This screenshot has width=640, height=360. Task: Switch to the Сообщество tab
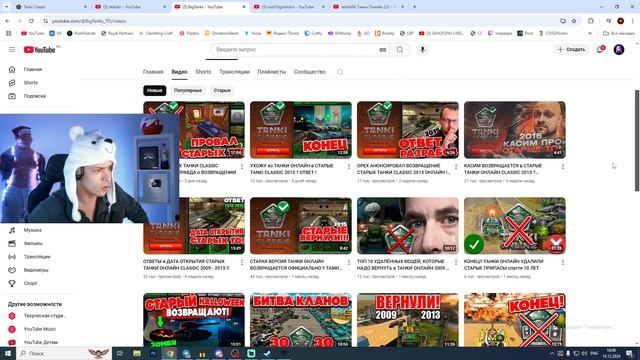click(310, 72)
